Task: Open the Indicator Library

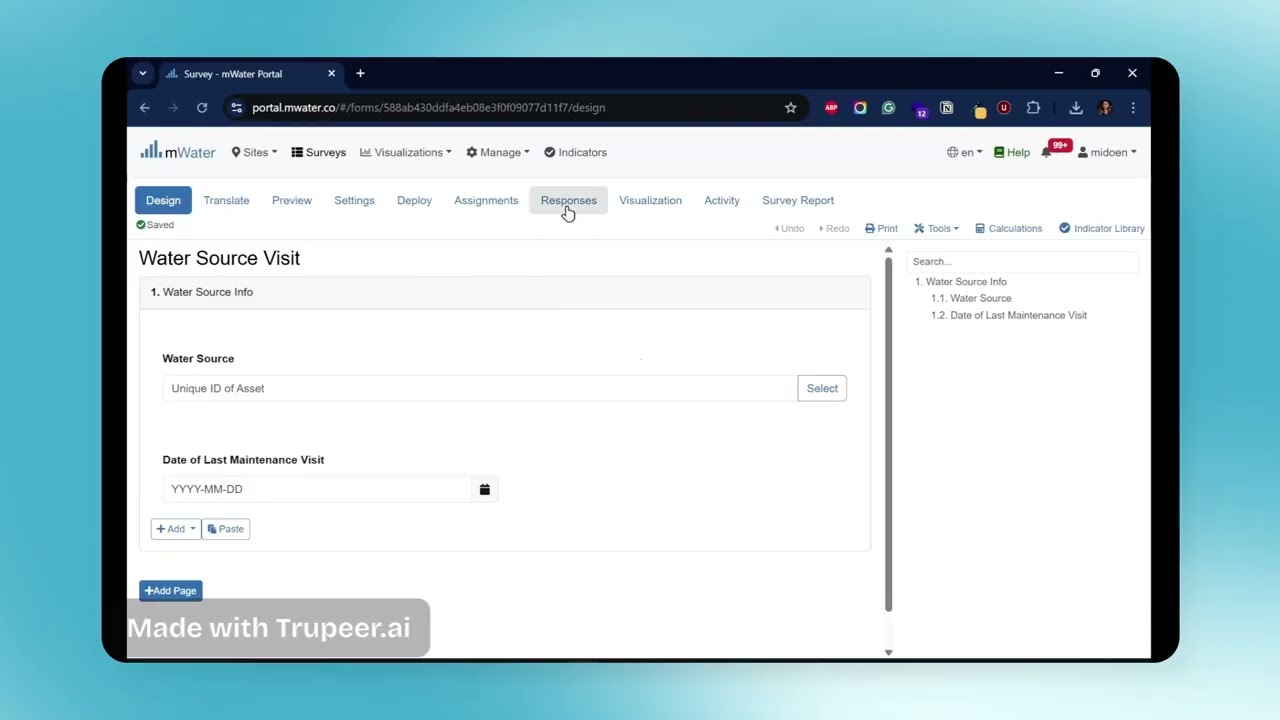Action: [1101, 228]
